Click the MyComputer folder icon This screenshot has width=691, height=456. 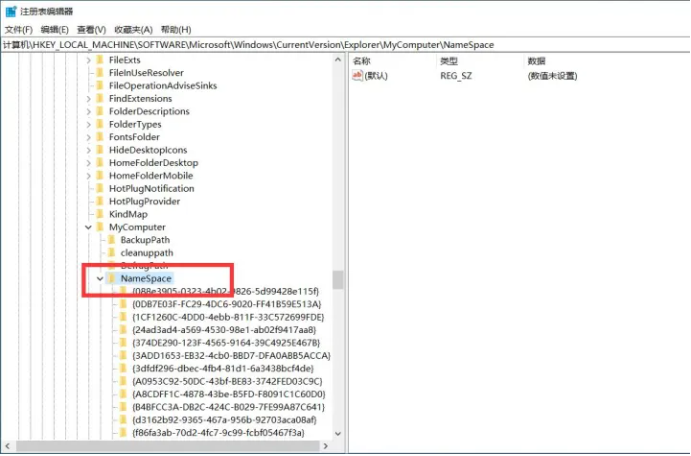pyautogui.click(x=100, y=227)
